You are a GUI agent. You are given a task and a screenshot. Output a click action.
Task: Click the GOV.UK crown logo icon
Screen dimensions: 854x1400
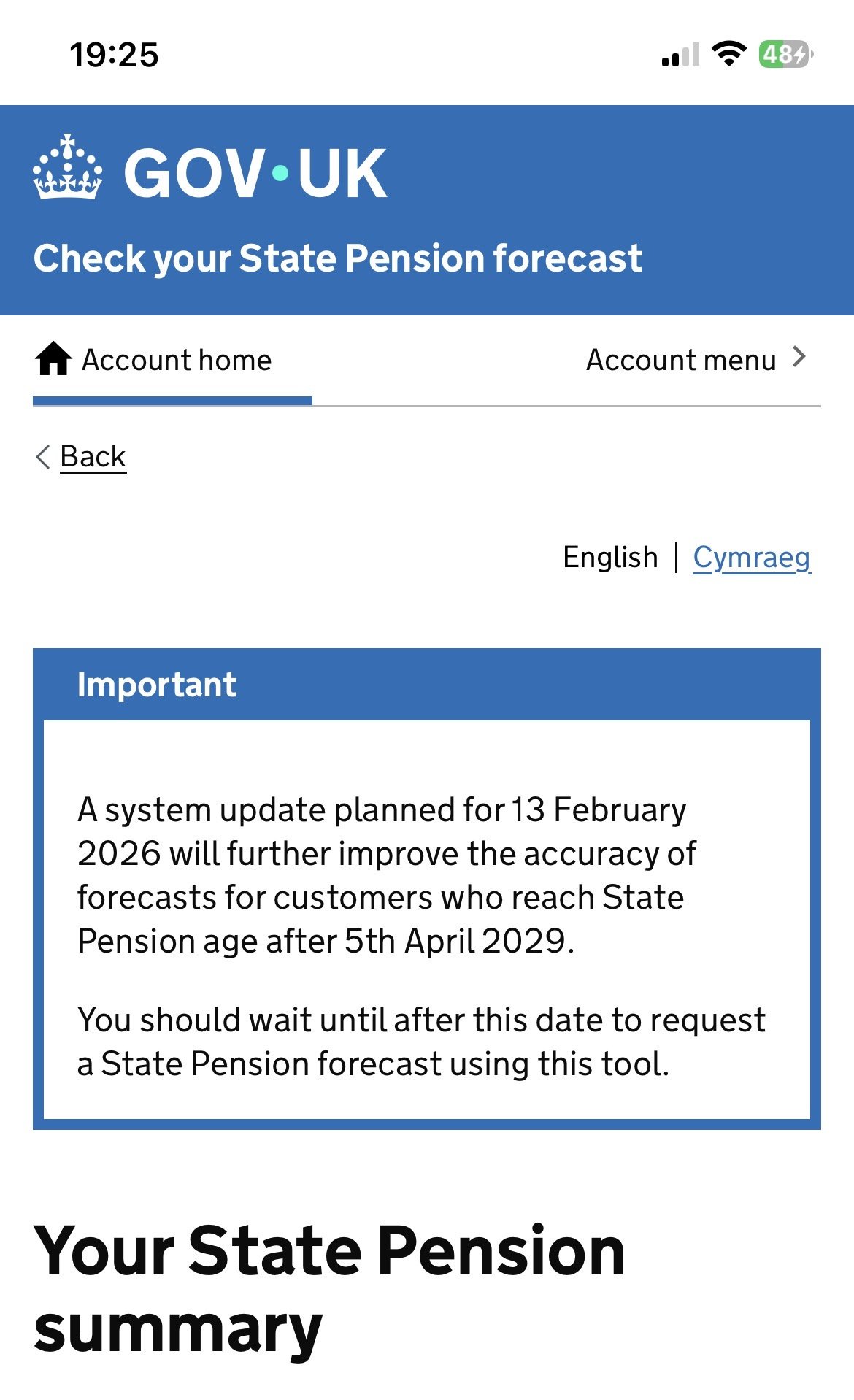67,167
